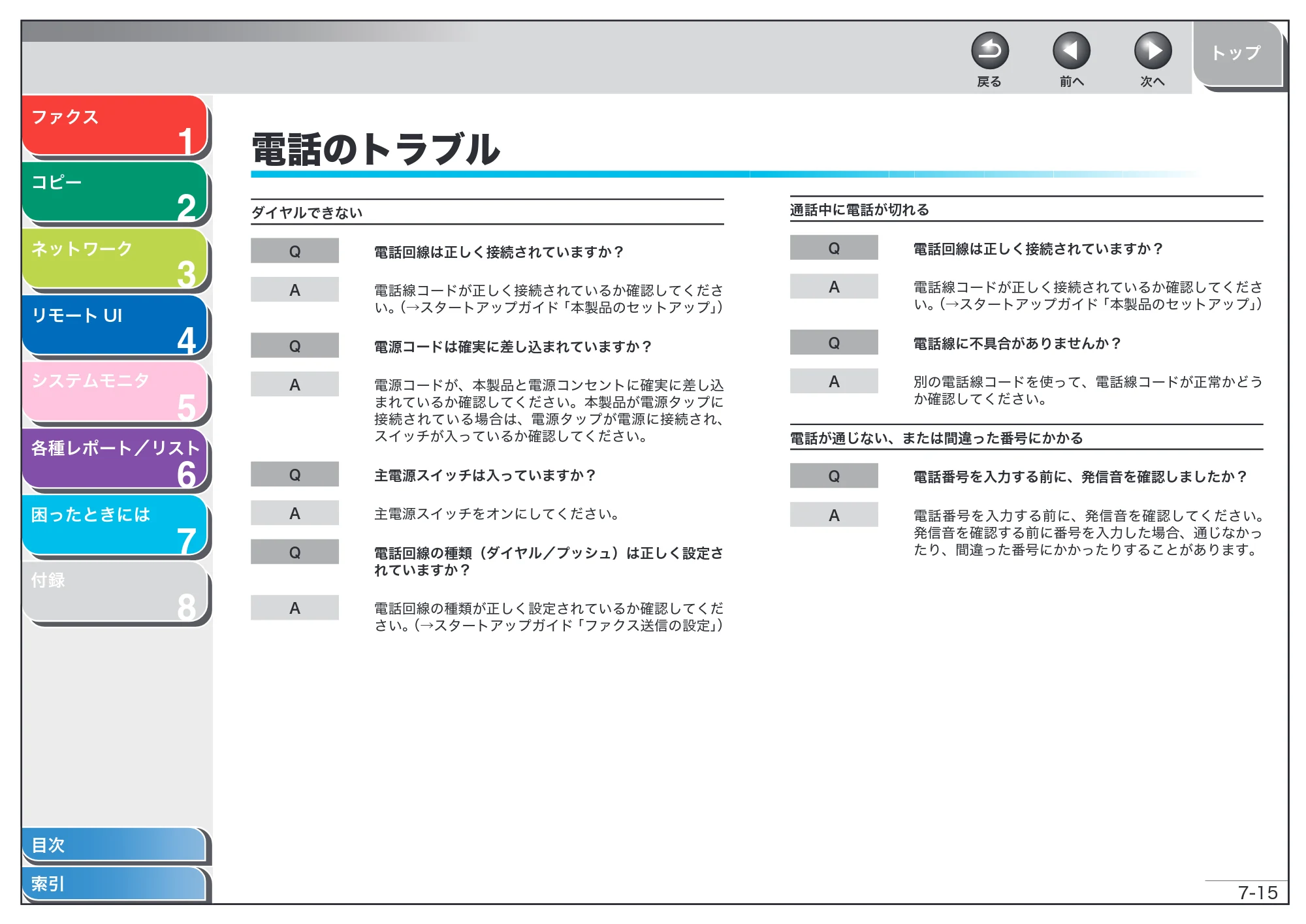1306x924 pixels.
Task: Click the 前へ (previous page) icon
Action: [1071, 50]
